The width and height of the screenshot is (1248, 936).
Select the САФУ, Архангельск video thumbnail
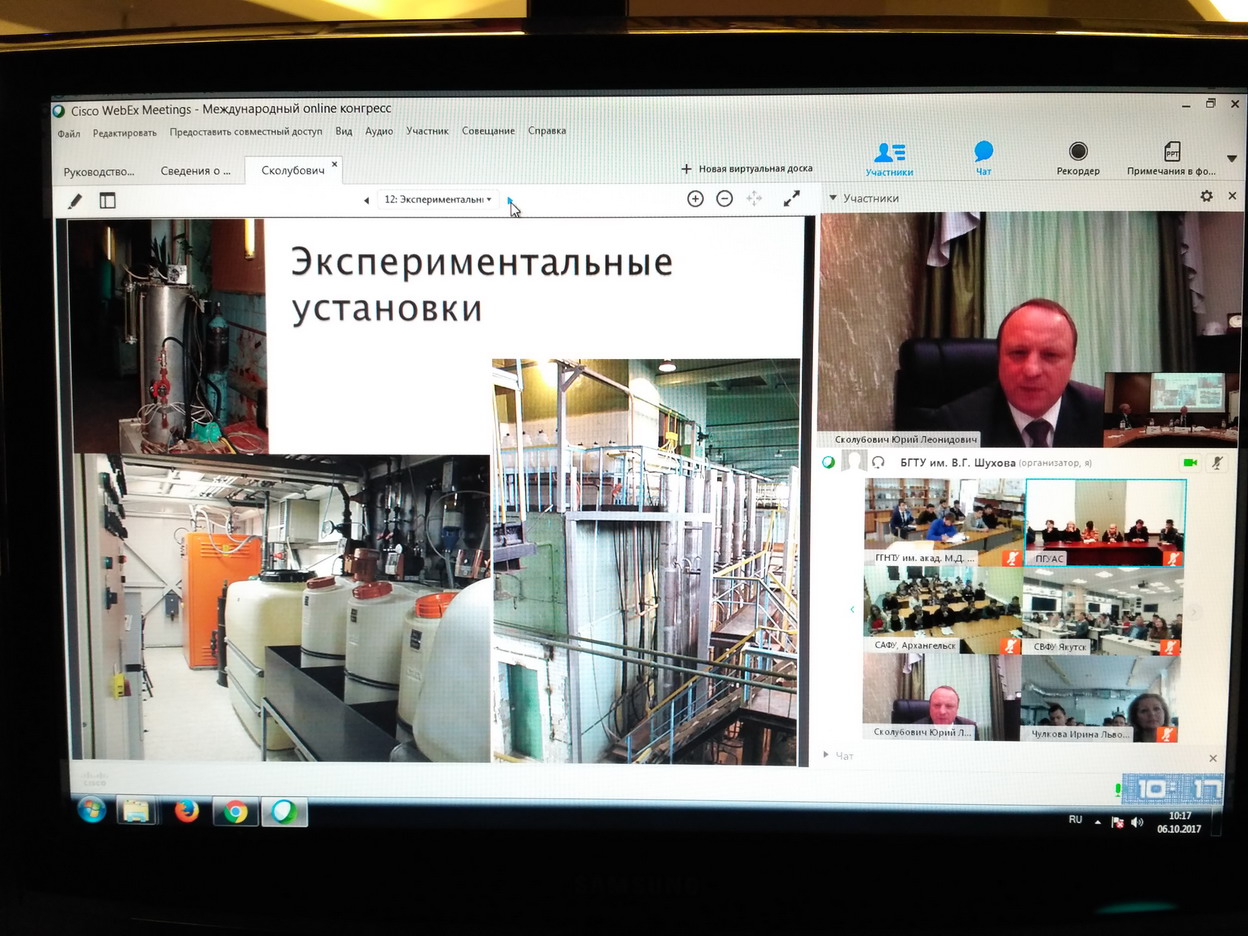943,610
